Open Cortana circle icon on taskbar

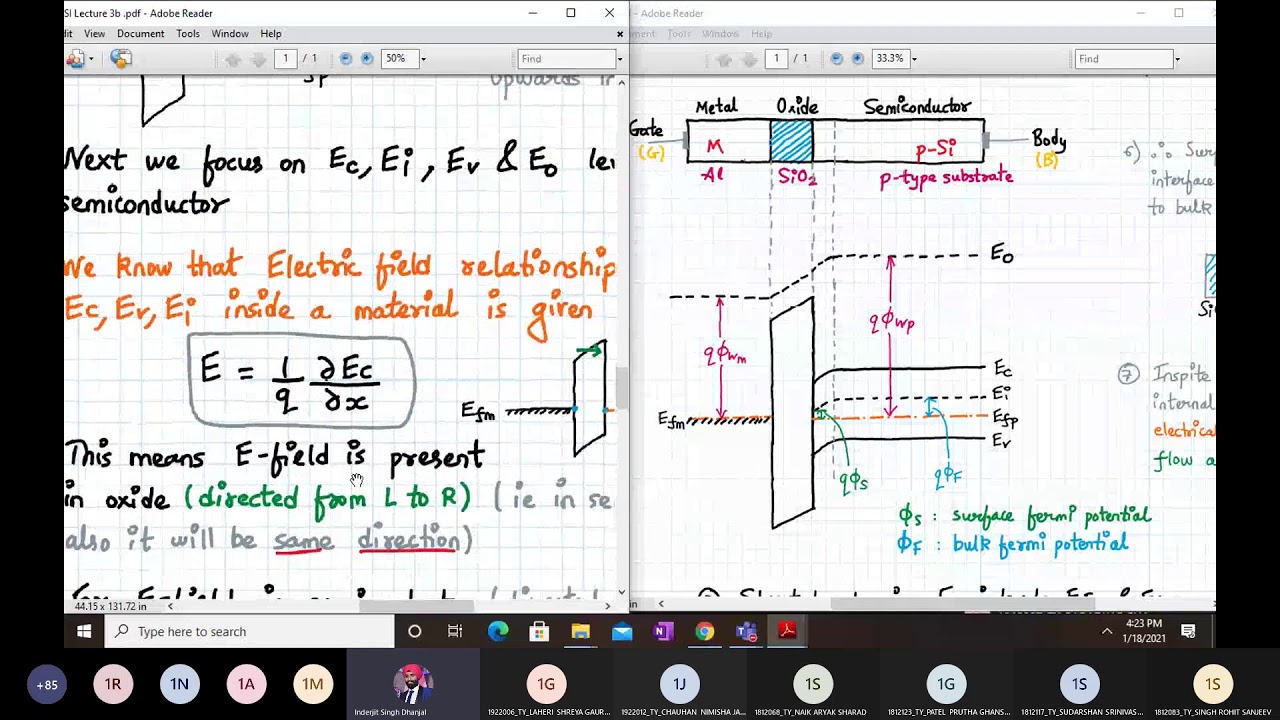point(414,631)
